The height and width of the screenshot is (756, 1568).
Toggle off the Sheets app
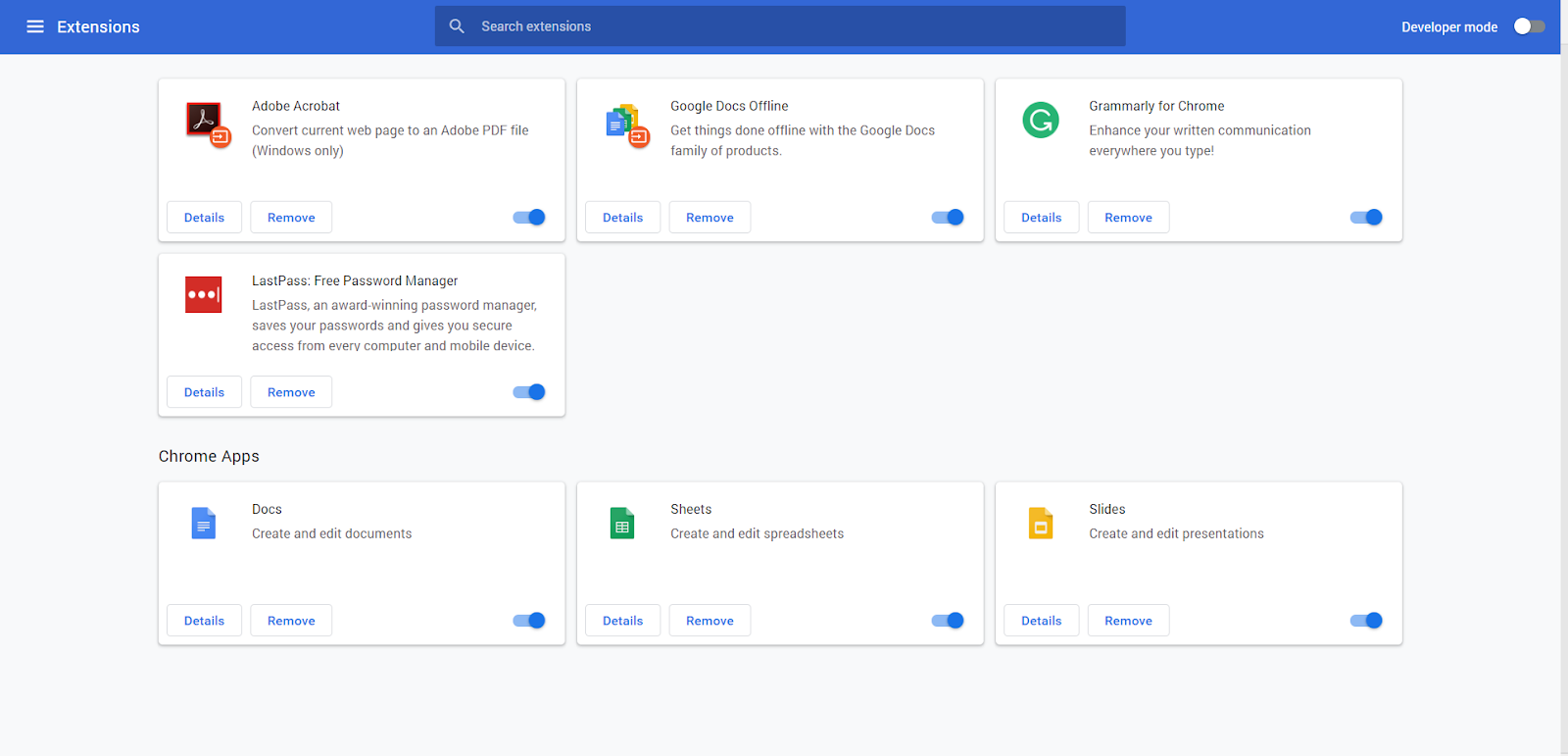(x=948, y=621)
